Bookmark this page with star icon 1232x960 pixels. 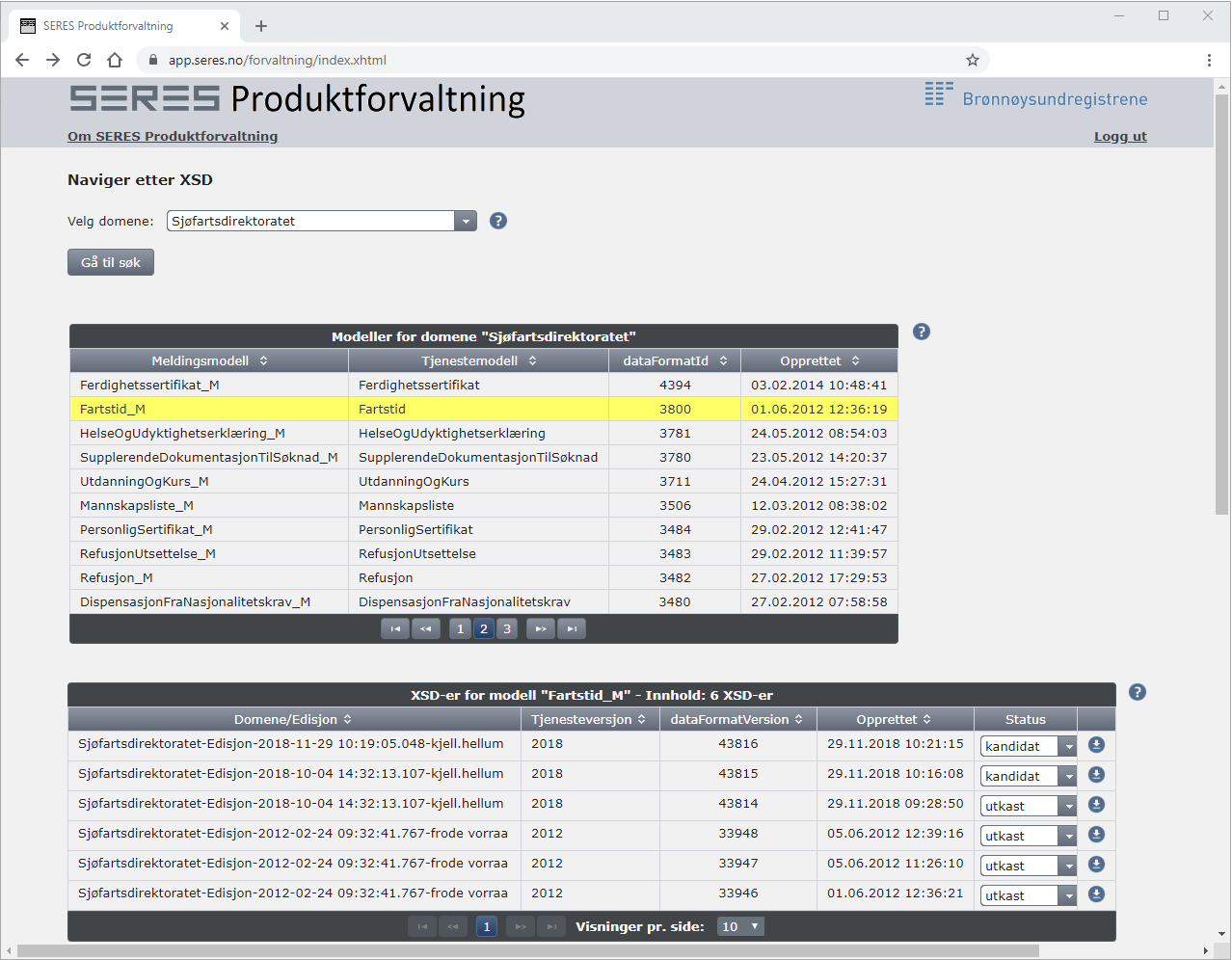(x=973, y=60)
